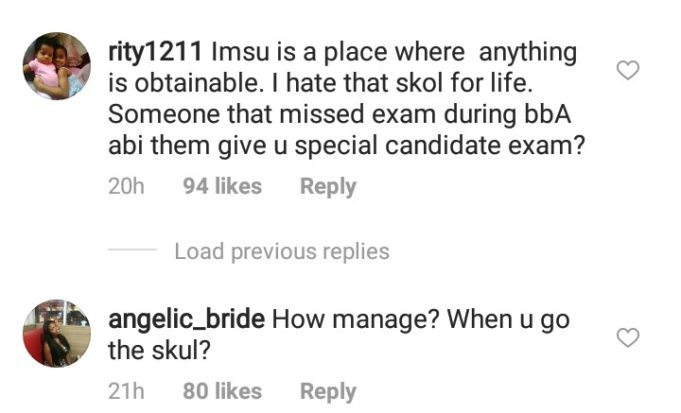This screenshot has width=681, height=413.
Task: Reply to angelic_bride's comment
Action: point(327,391)
